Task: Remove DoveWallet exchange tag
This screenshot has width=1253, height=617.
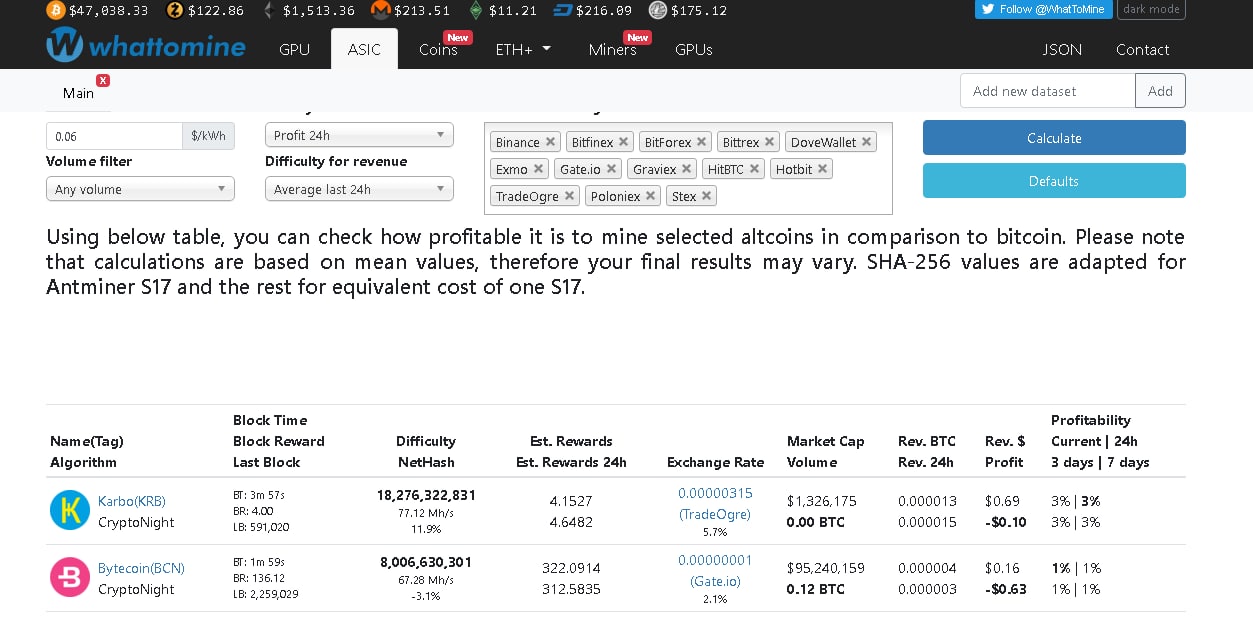Action: point(867,142)
